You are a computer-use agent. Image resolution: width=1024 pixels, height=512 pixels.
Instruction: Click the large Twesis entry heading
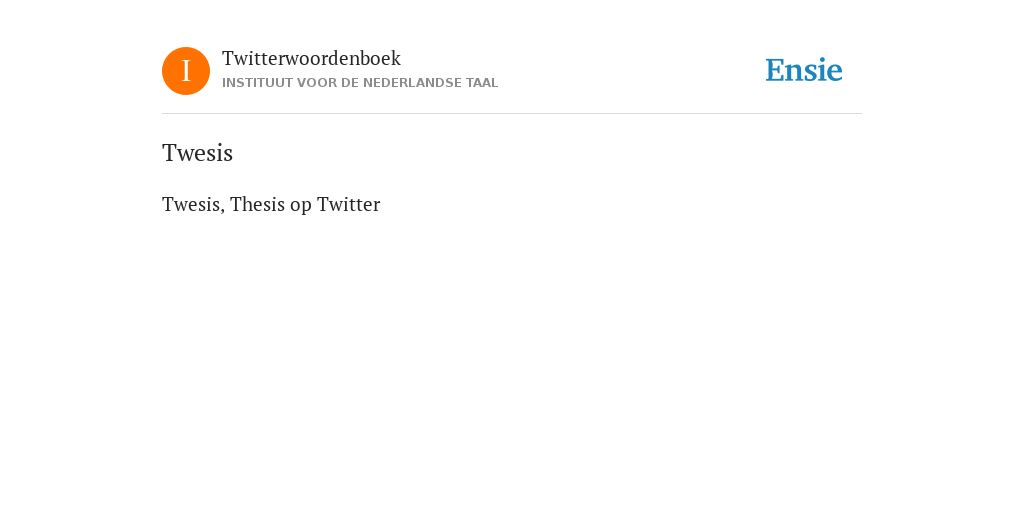197,153
